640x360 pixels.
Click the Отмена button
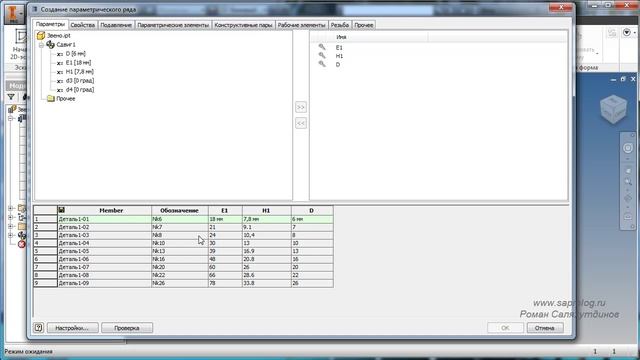point(545,328)
